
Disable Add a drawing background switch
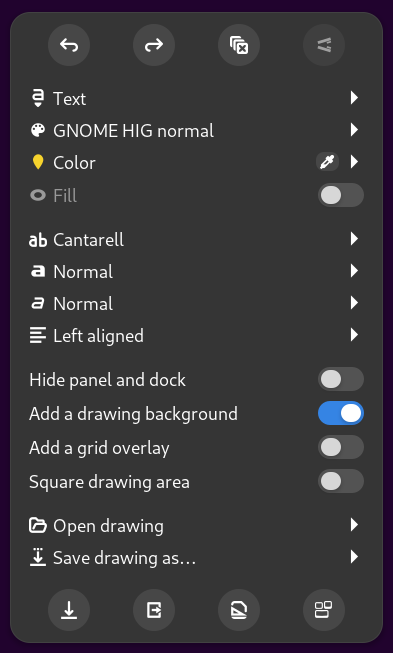pos(341,414)
